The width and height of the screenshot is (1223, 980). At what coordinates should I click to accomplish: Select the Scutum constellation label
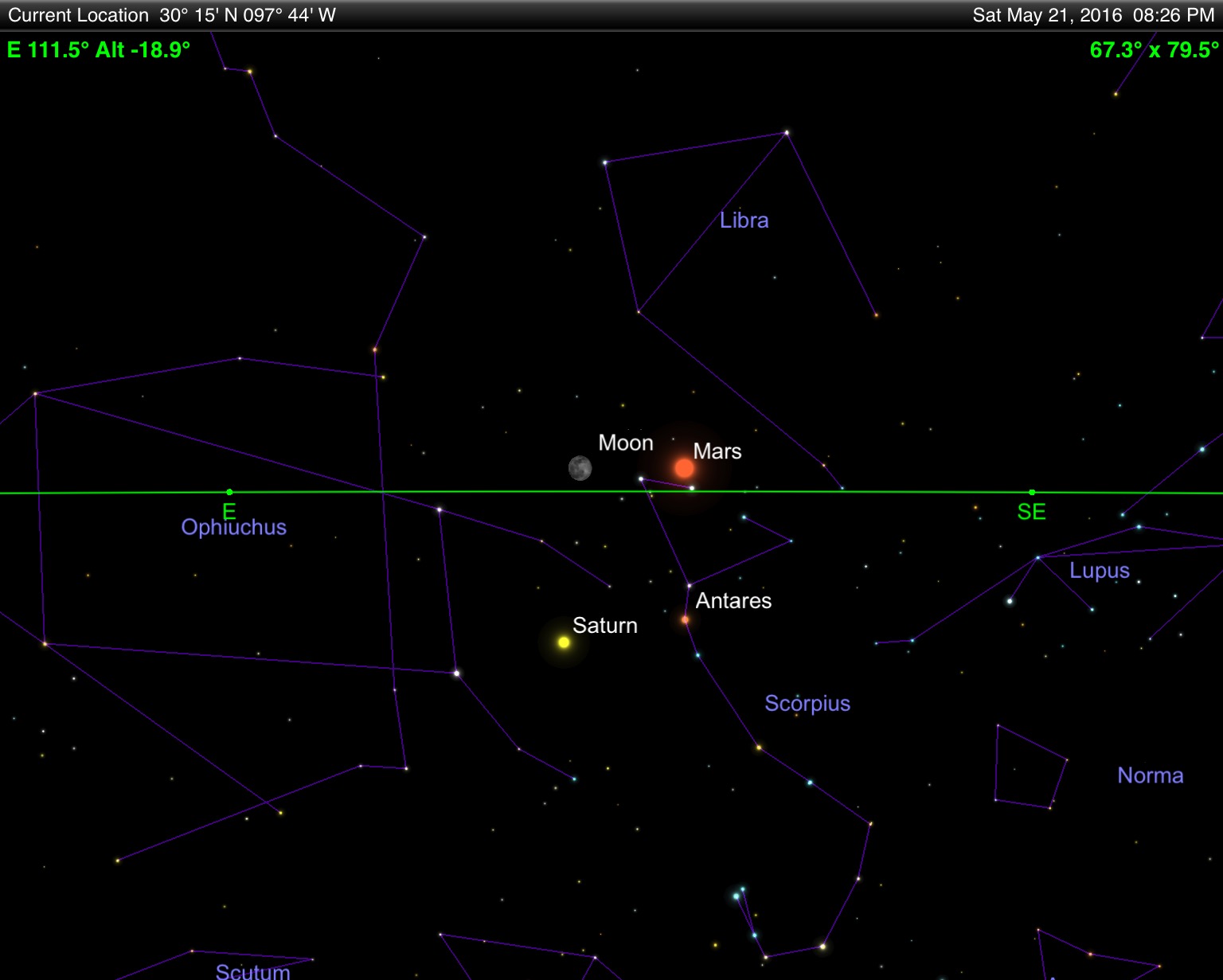point(253,971)
